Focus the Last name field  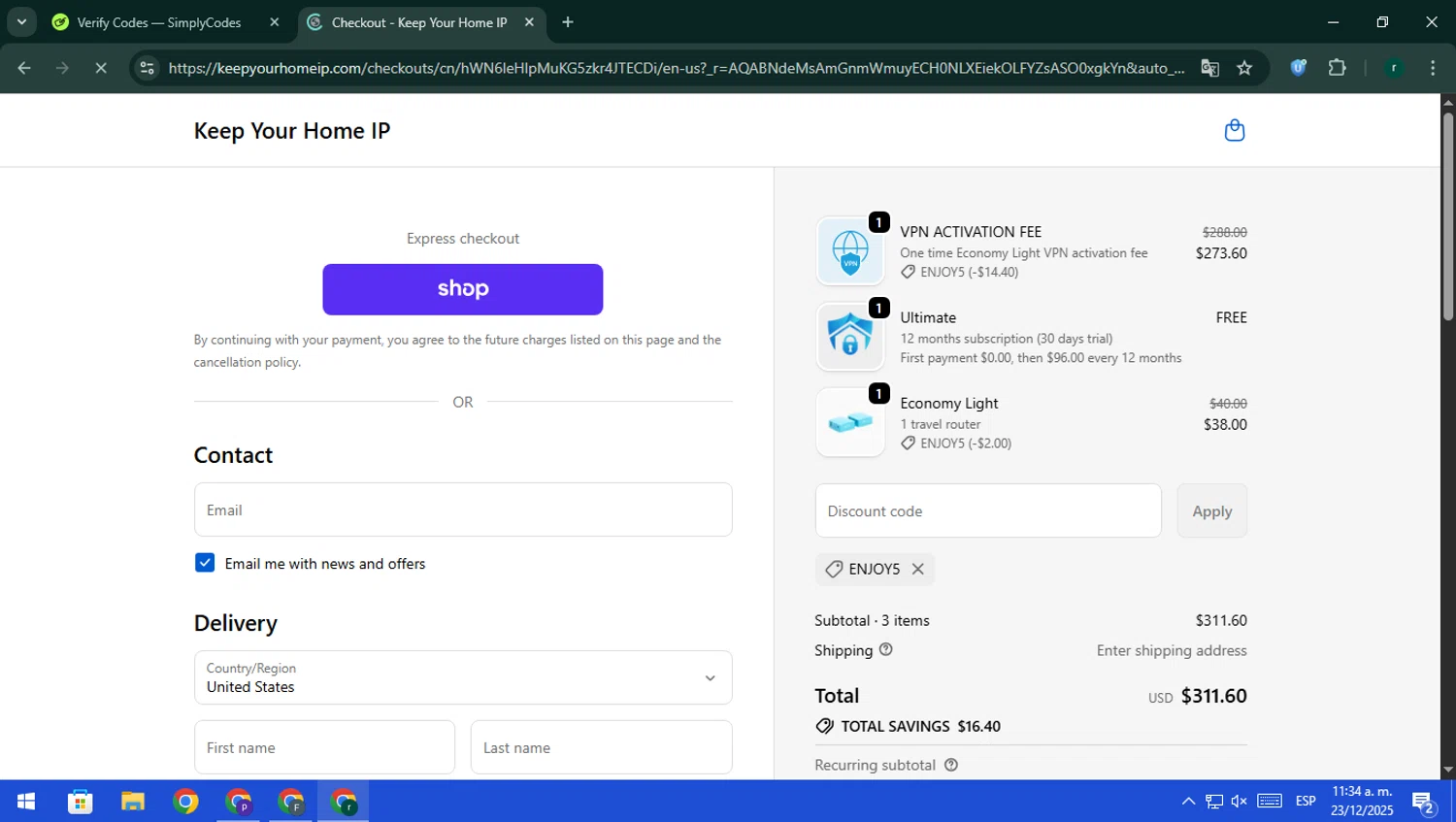601,747
